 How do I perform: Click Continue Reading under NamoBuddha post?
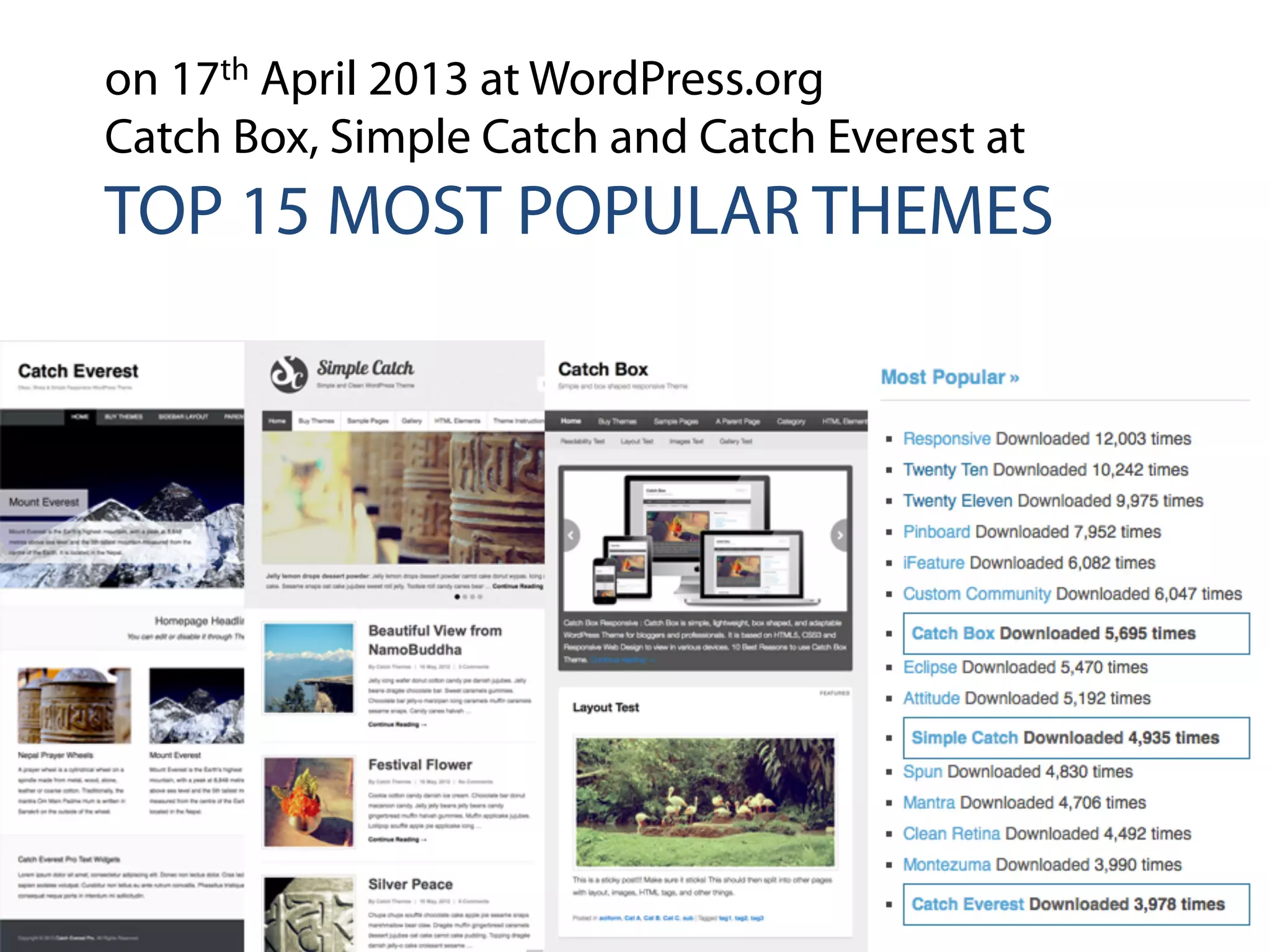(x=397, y=724)
